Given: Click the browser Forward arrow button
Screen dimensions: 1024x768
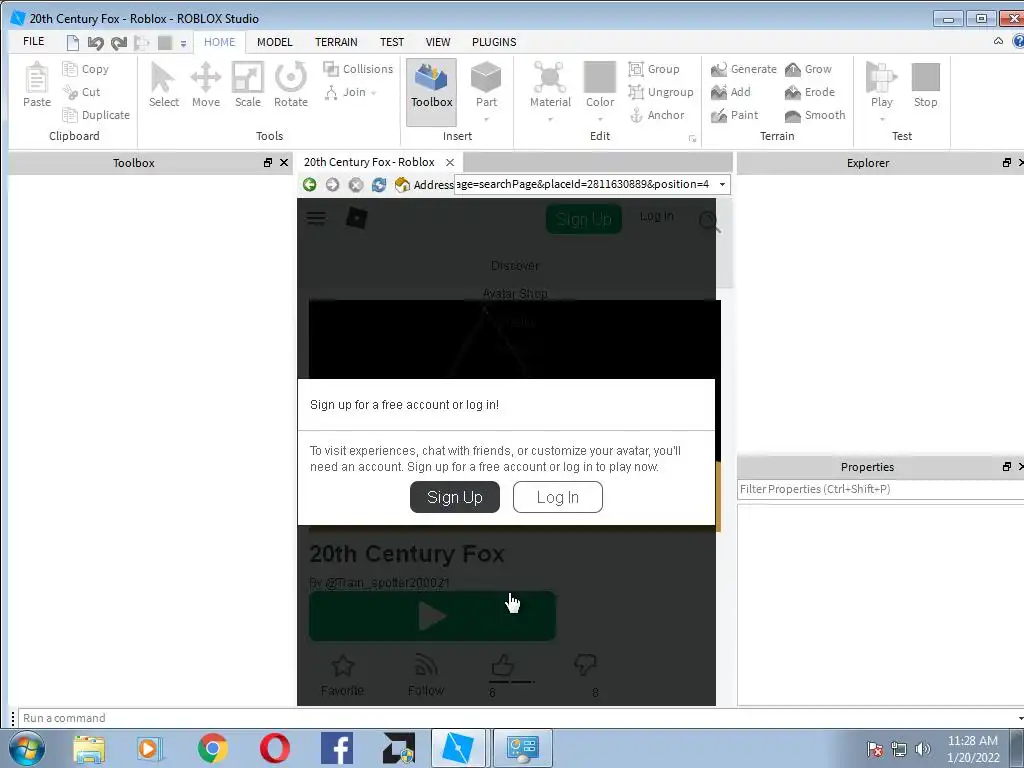Looking at the screenshot, I should (332, 185).
